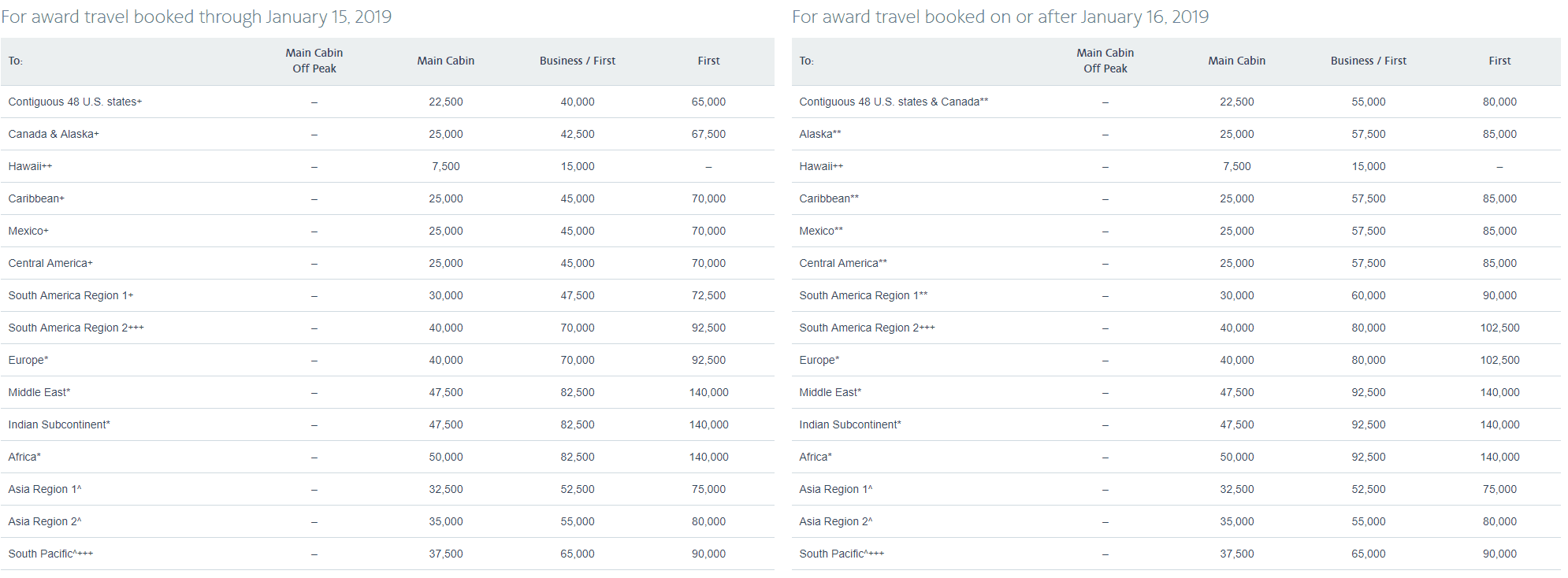
Task: Click 30,000 Main Cabin, South America Region 1+
Action: click(446, 295)
